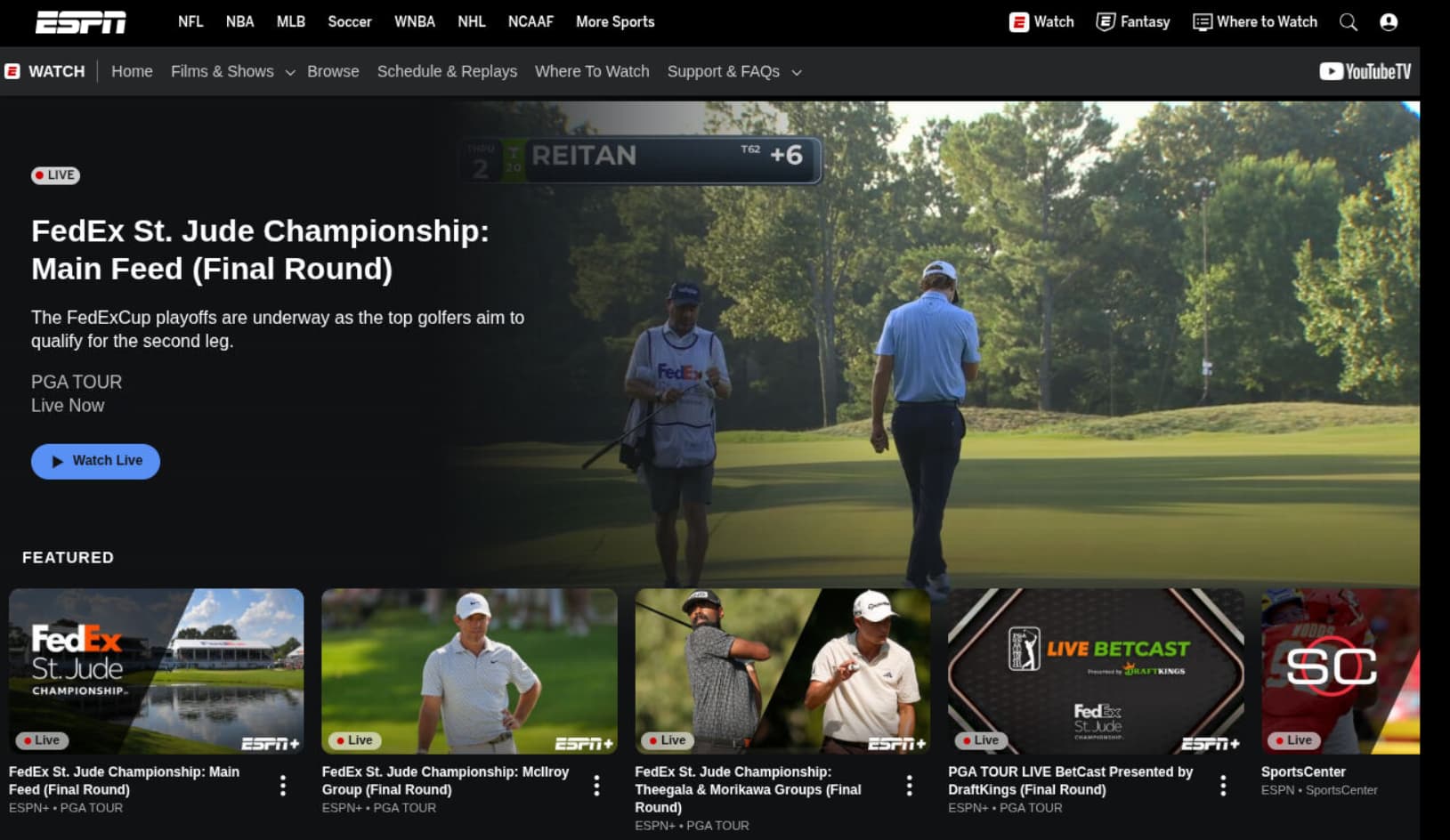Click the "Live Now" status text

[x=68, y=406]
